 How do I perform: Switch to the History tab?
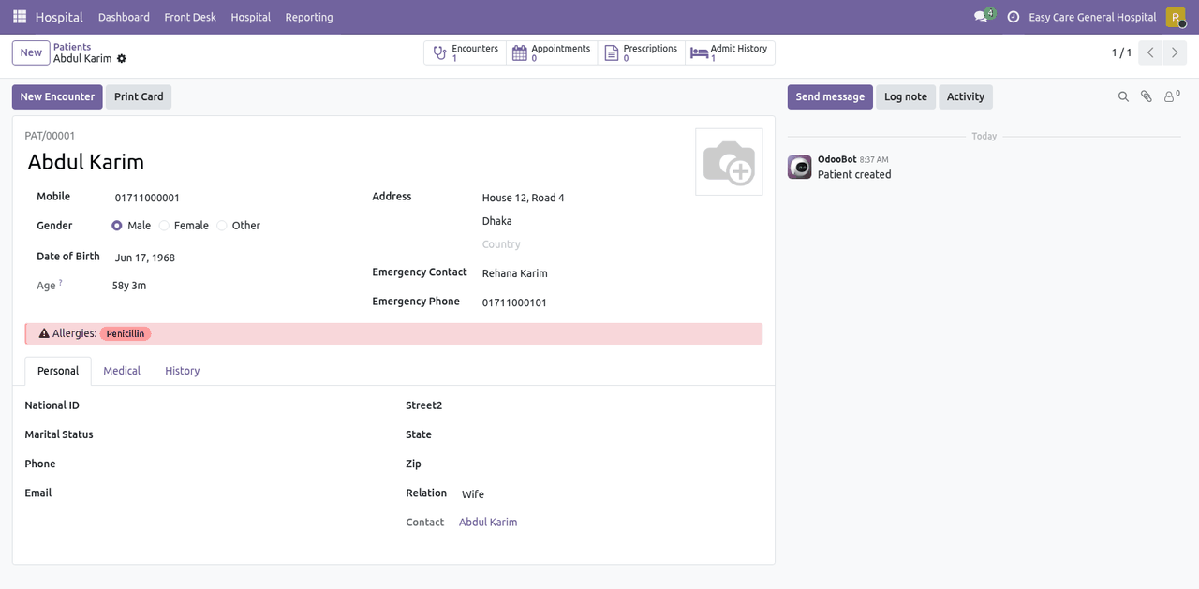[183, 371]
